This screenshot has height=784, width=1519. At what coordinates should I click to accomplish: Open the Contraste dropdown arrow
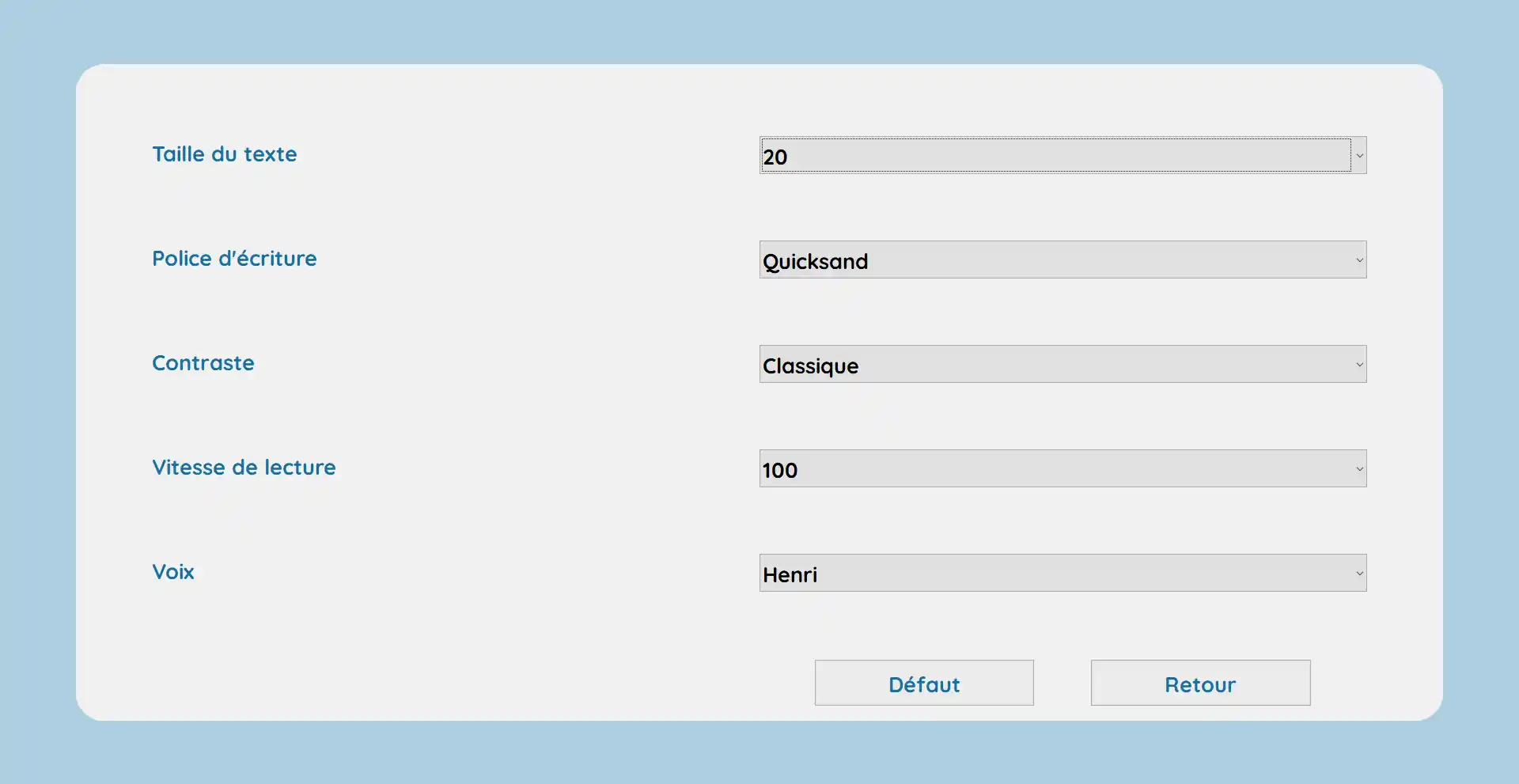tap(1359, 365)
